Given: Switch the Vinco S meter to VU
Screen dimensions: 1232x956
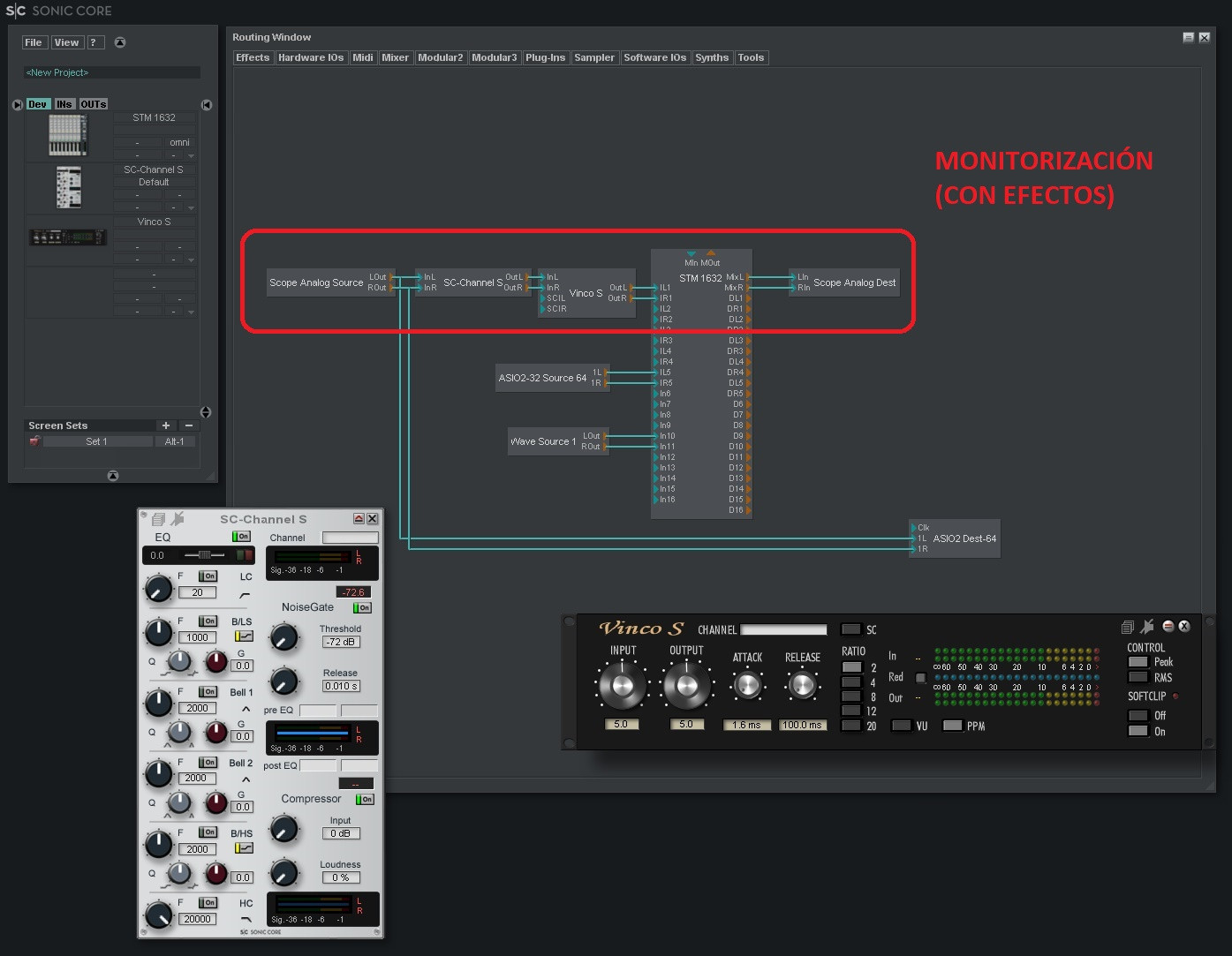Looking at the screenshot, I should 901,726.
